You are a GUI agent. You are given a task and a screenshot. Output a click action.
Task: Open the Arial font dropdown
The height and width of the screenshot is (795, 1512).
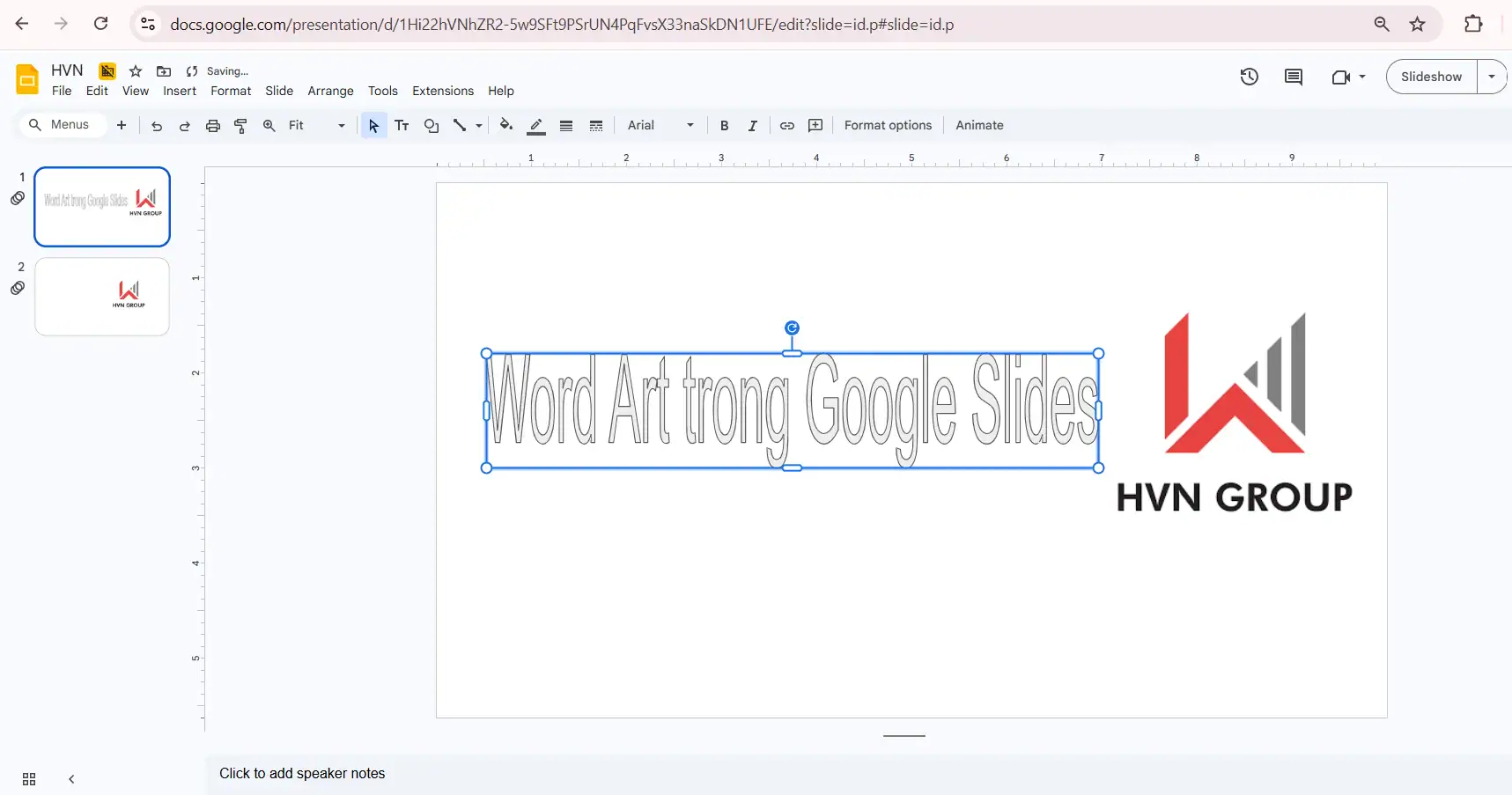[690, 125]
